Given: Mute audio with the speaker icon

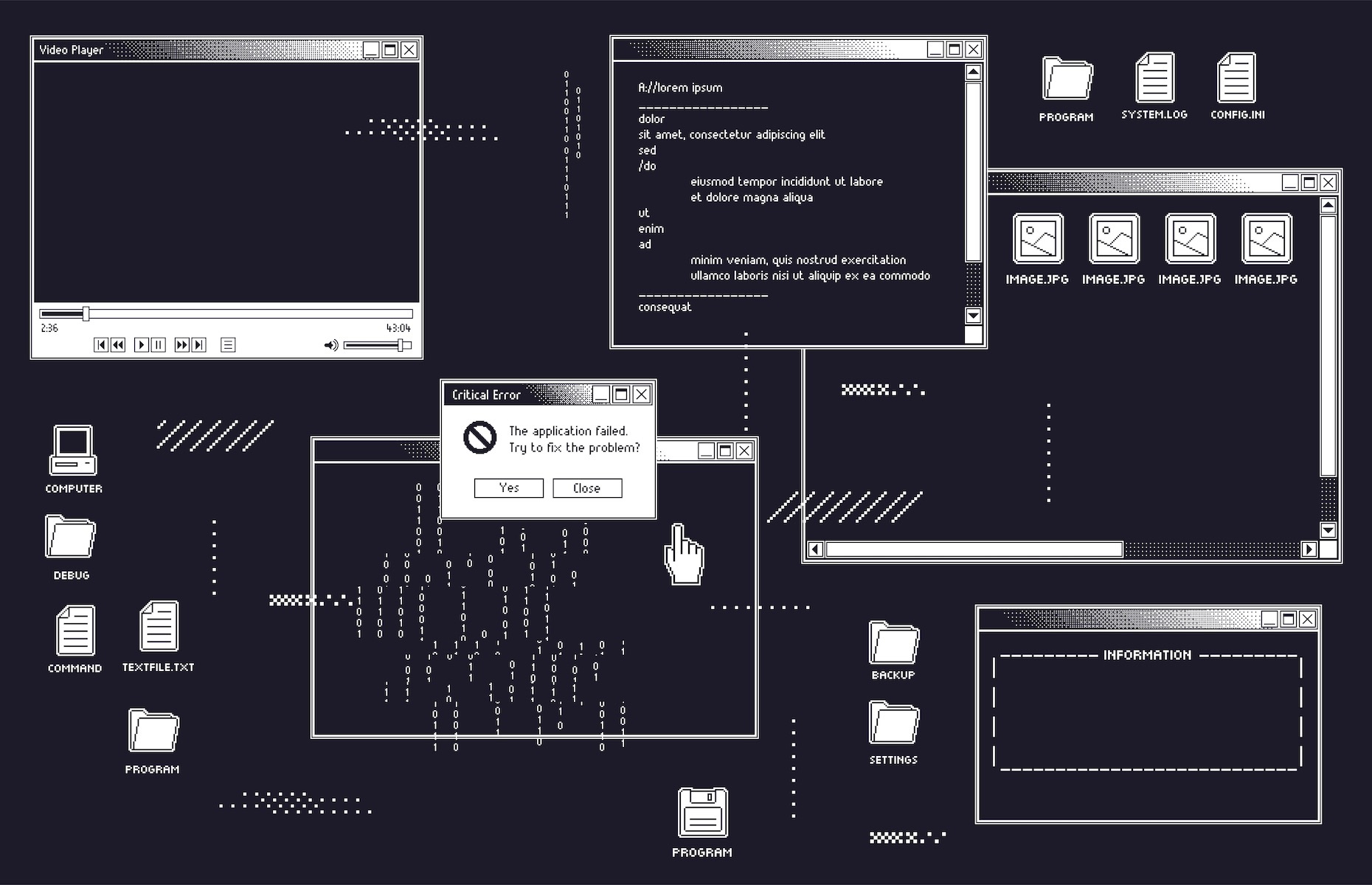Looking at the screenshot, I should tap(331, 345).
